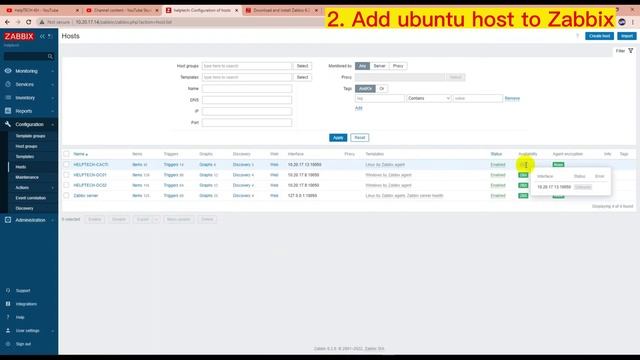Click the hide sidebar icon beside the collapse arrows

click(x=50, y=36)
